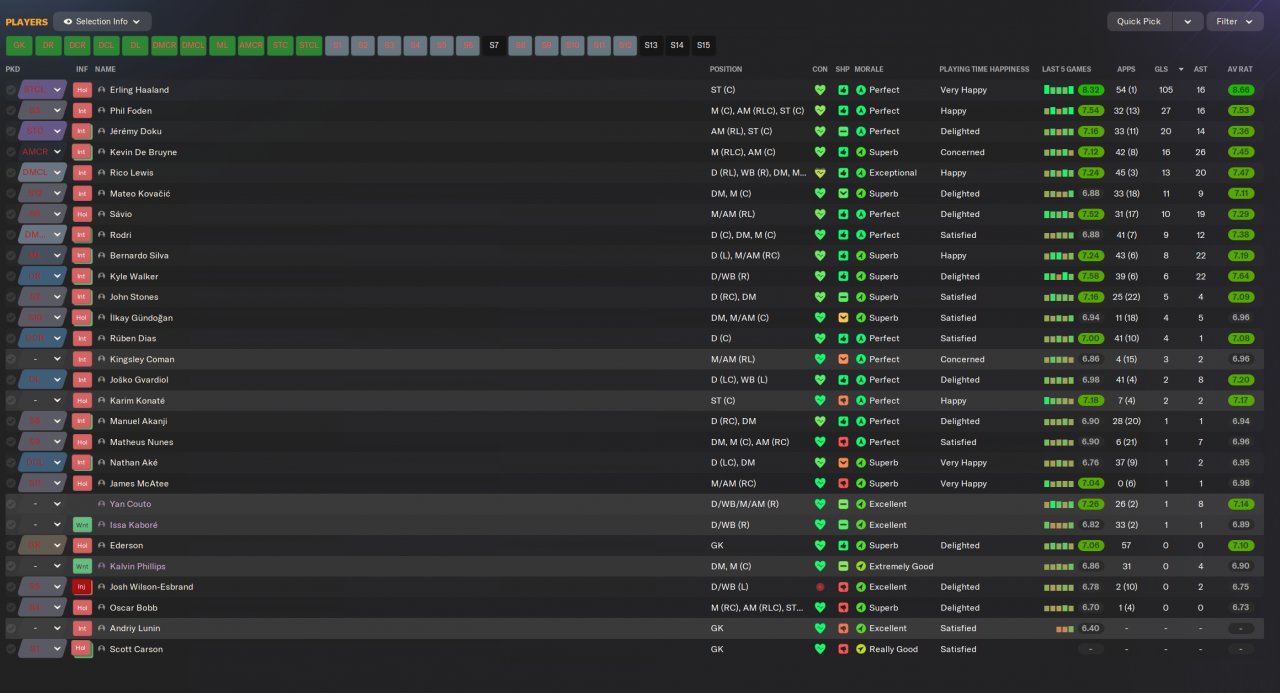Click Karim Konaté's red sharpness icon

(x=843, y=401)
